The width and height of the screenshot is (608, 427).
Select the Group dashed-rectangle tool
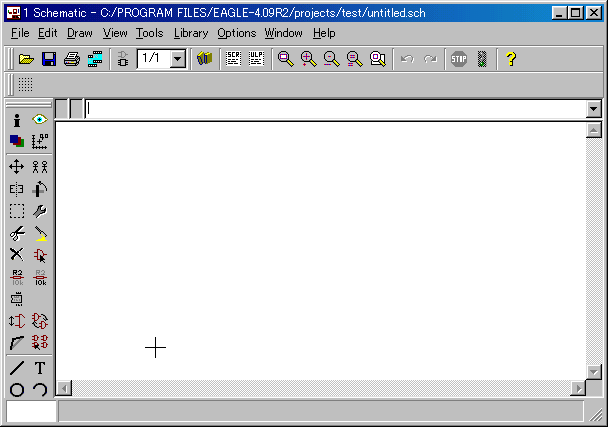point(17,211)
